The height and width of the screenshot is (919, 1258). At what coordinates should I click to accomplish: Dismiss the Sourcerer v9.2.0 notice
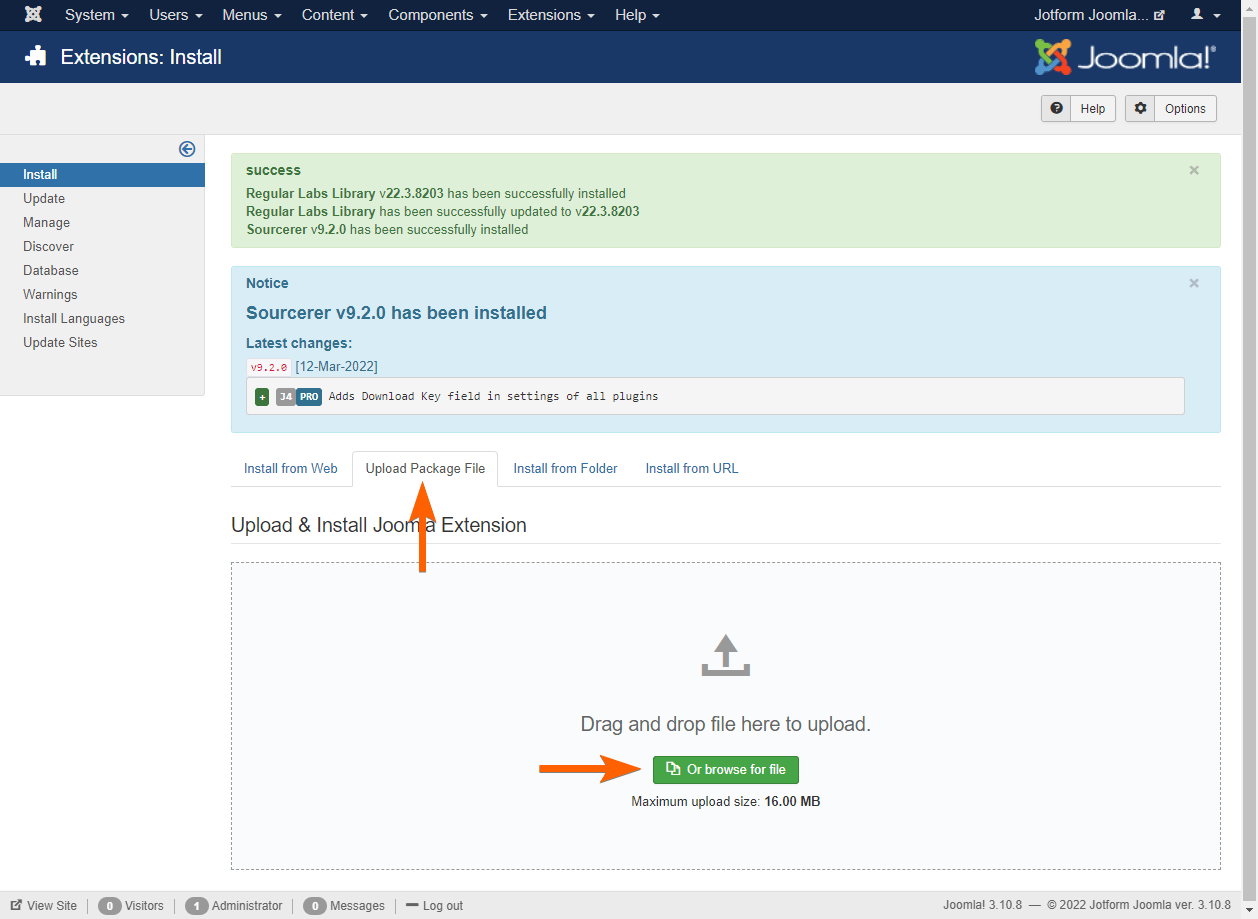click(1193, 283)
